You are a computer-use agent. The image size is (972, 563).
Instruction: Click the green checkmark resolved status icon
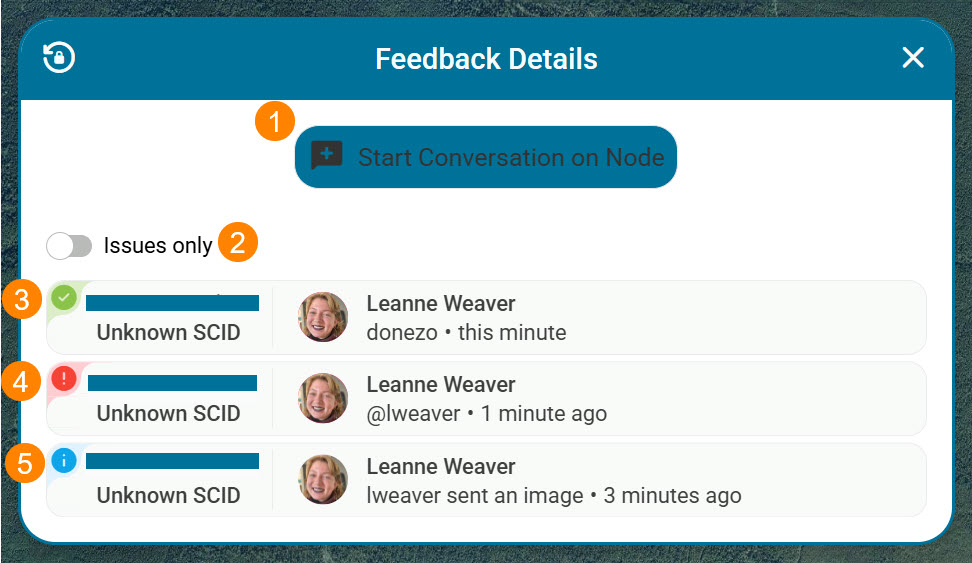[x=64, y=296]
